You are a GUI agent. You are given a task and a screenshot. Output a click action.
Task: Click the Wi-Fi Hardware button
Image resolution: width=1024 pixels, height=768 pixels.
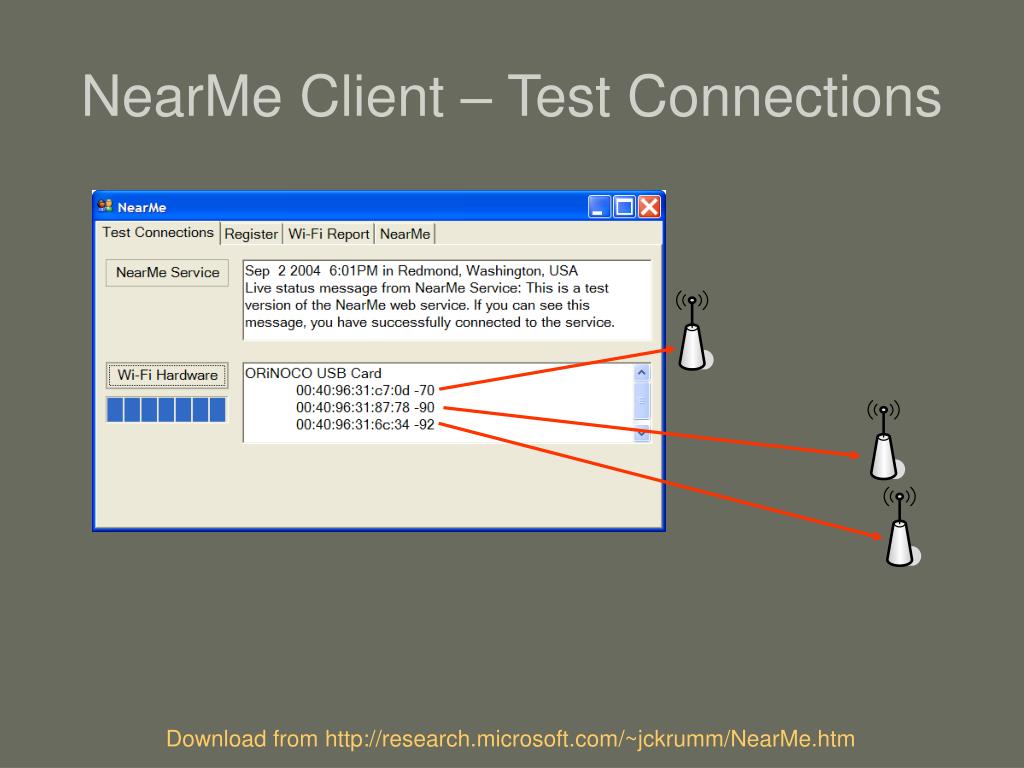click(167, 375)
